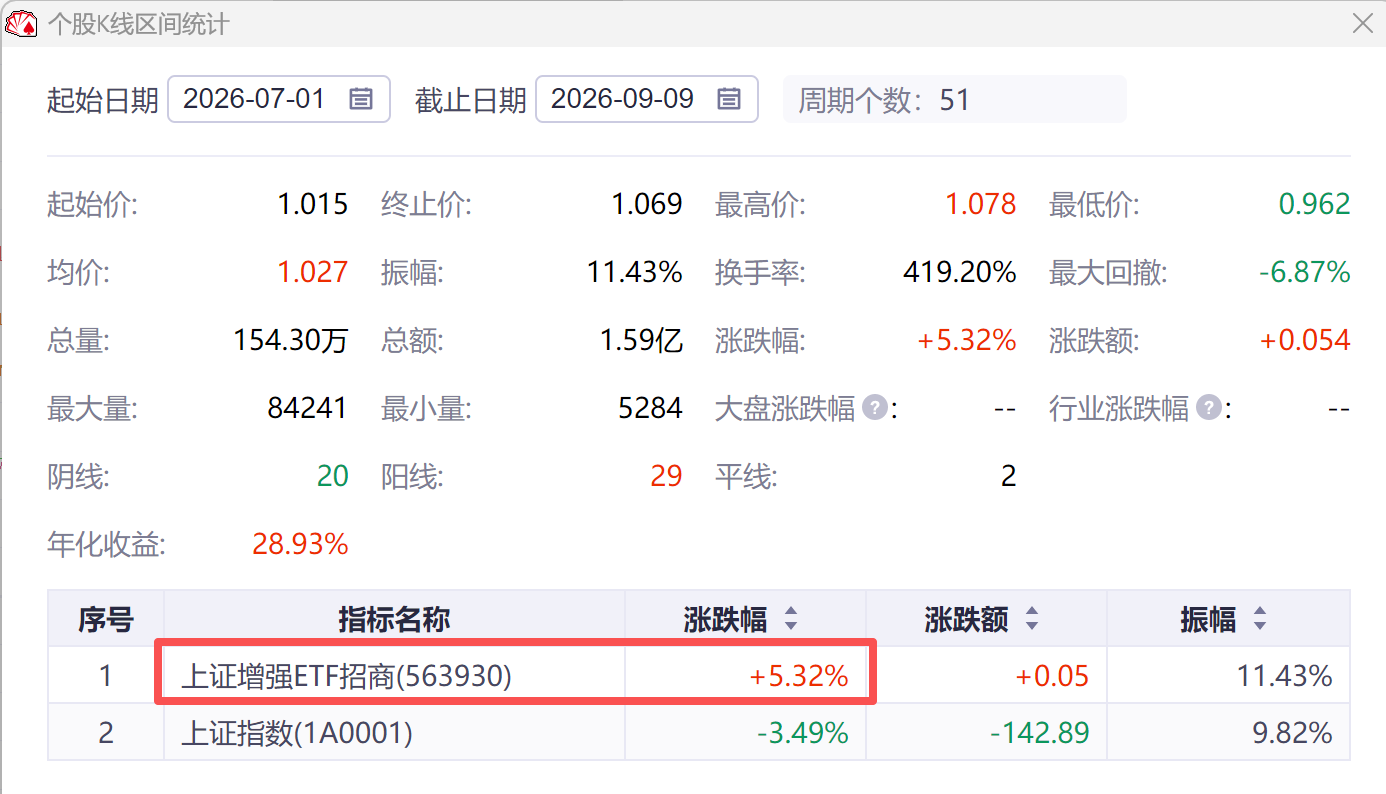Open the calendar picker for 截止日期
1386x794 pixels.
click(729, 98)
